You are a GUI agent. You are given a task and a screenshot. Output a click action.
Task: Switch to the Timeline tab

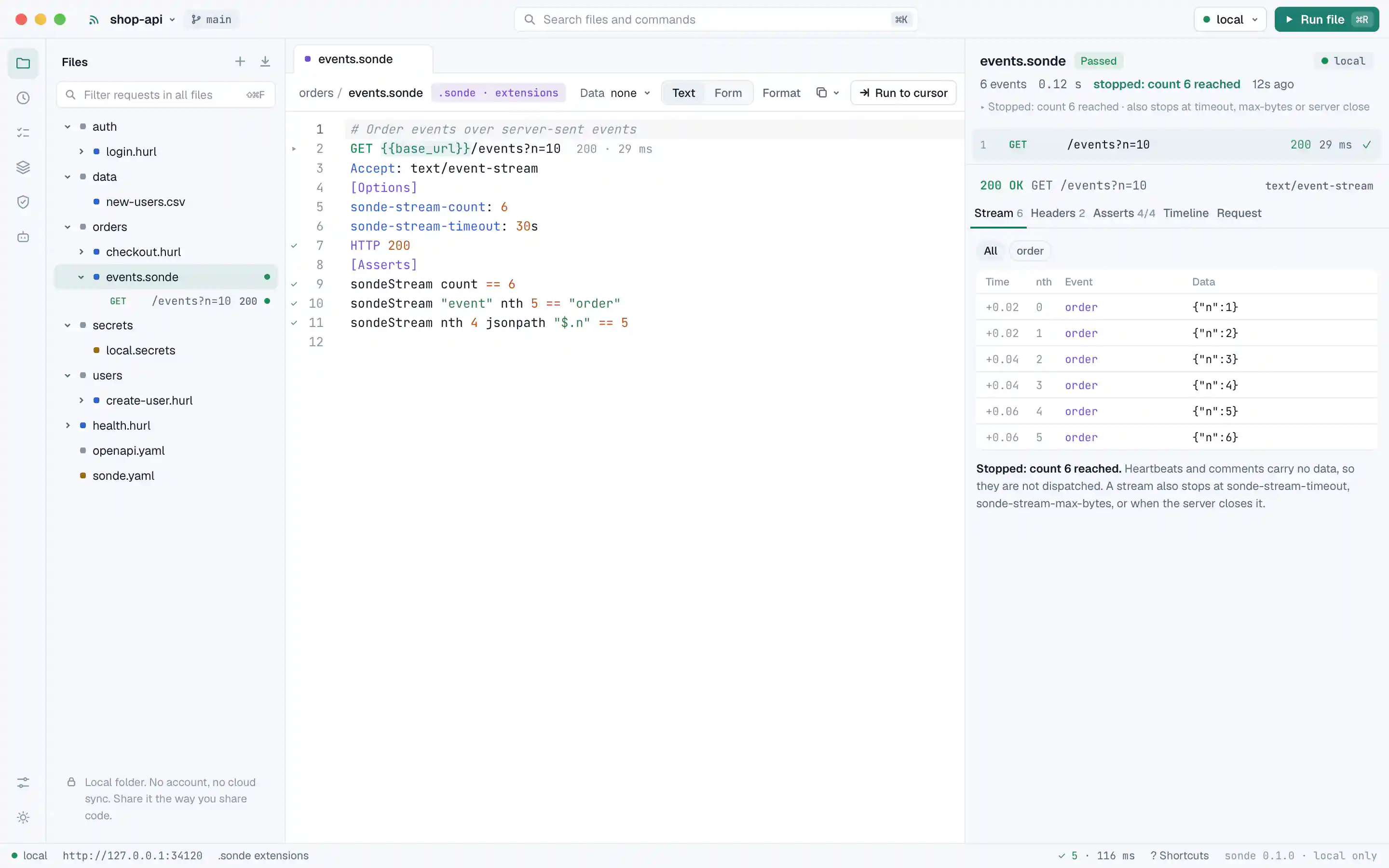(1185, 213)
